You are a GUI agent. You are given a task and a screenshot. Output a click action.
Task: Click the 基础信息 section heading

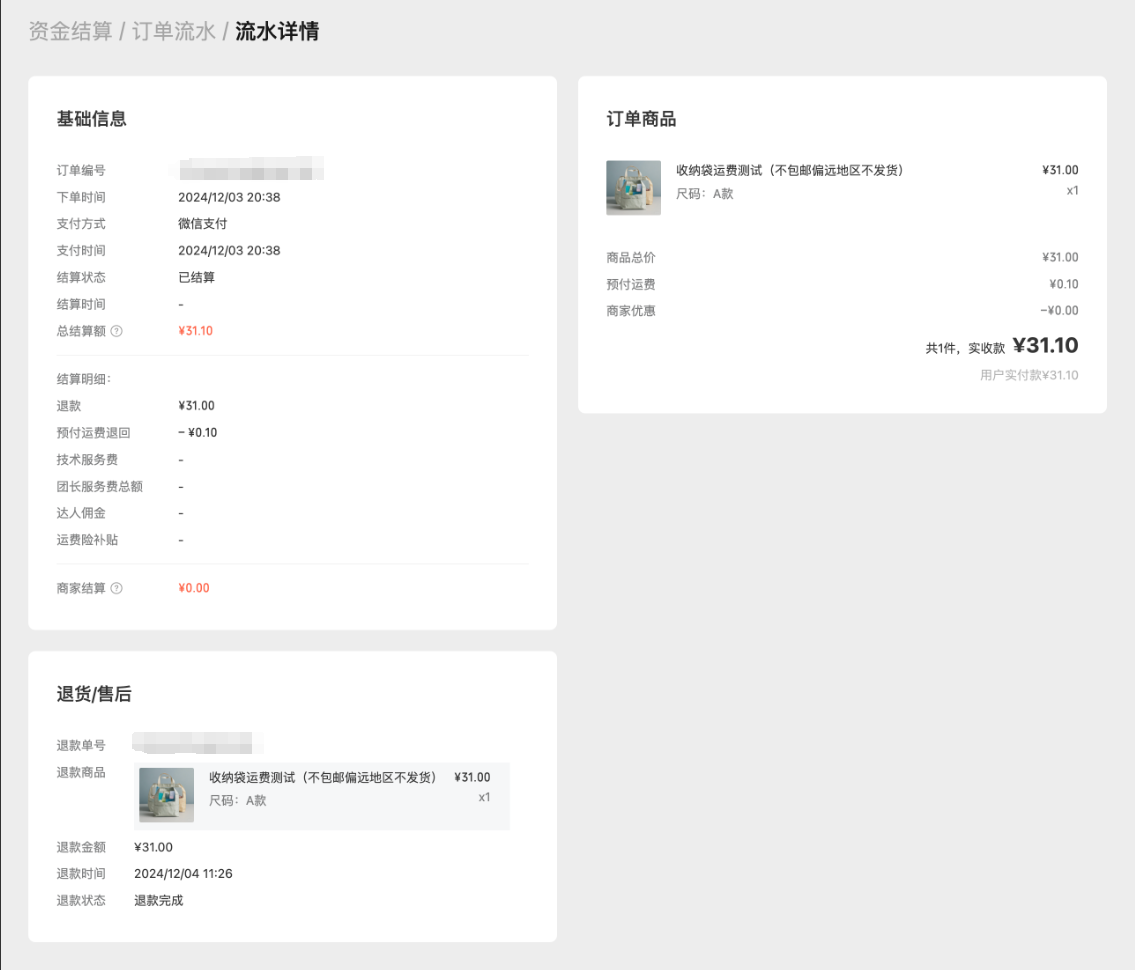[92, 119]
